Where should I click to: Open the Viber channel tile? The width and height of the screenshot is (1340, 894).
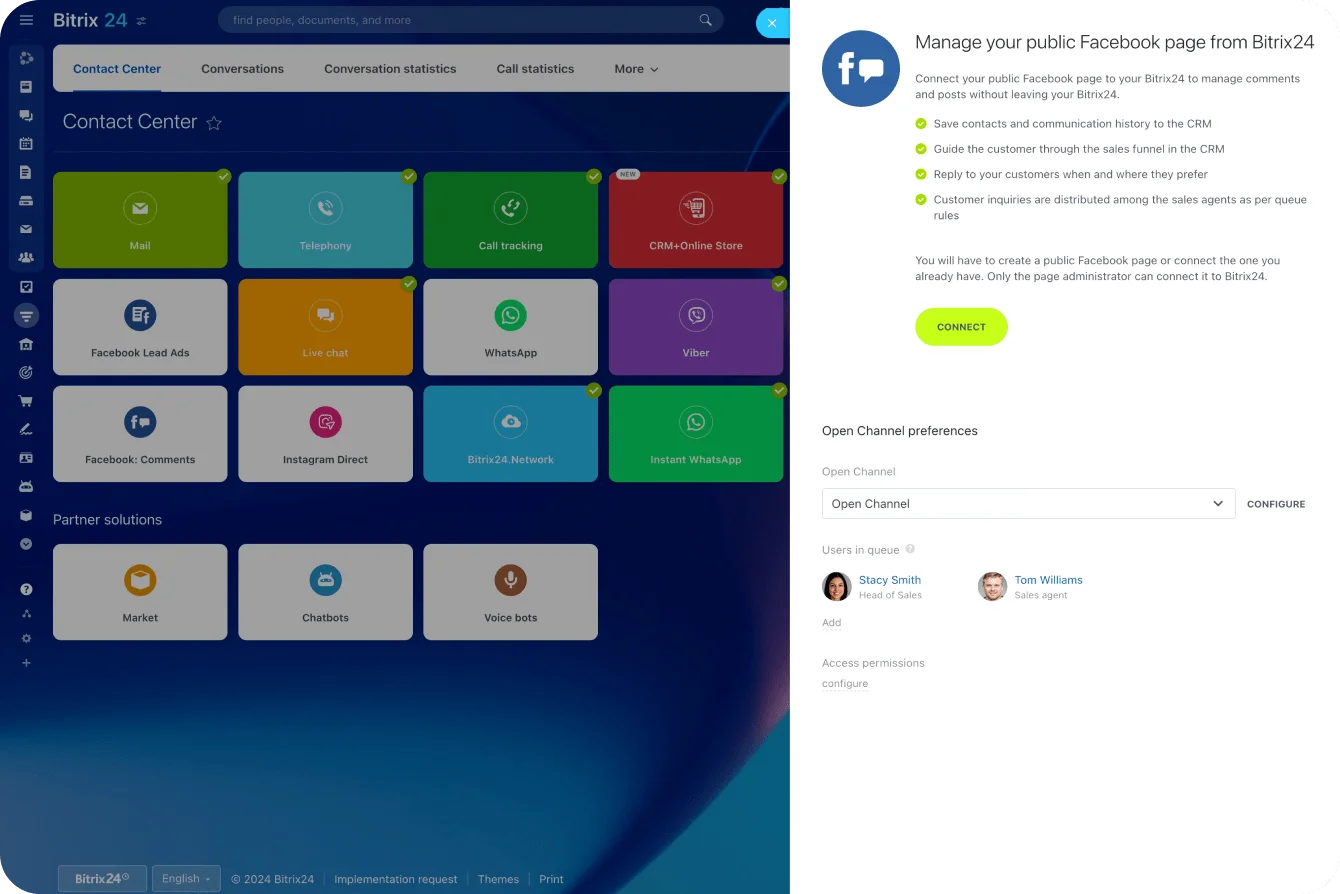[695, 327]
